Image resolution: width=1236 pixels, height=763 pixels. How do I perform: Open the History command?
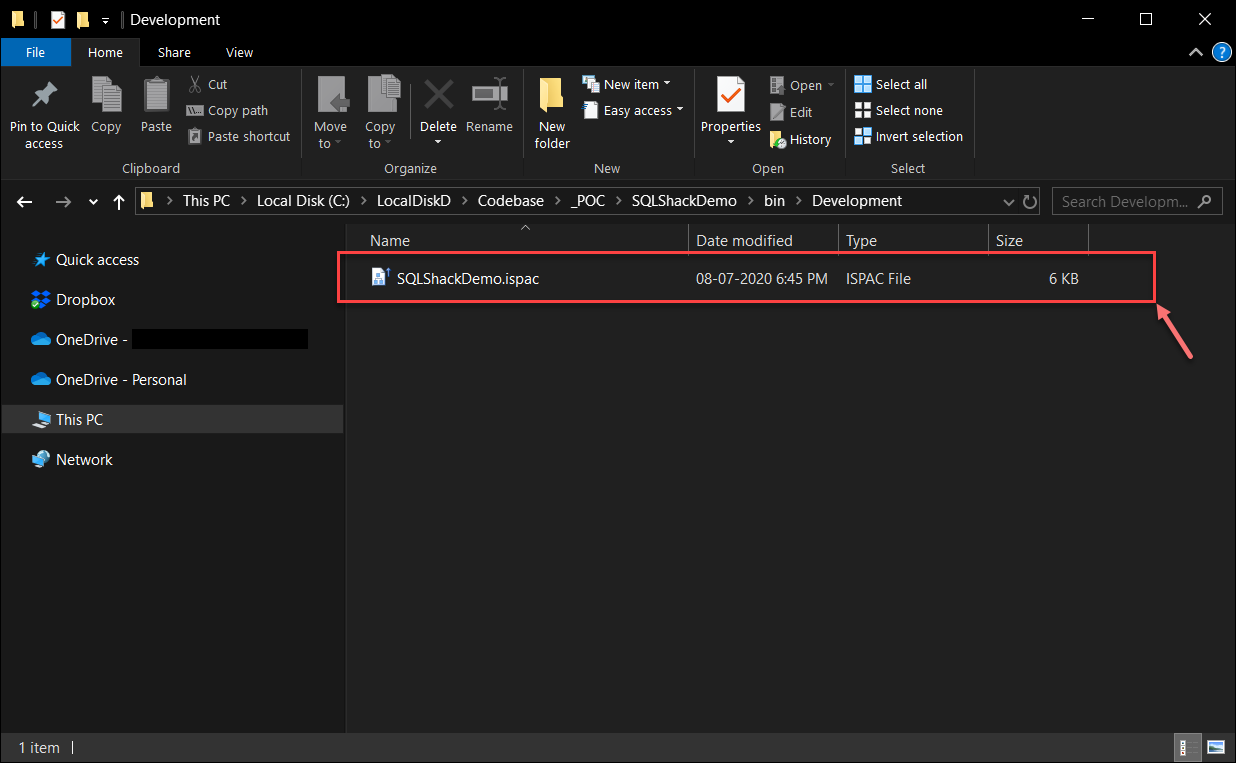click(x=800, y=140)
